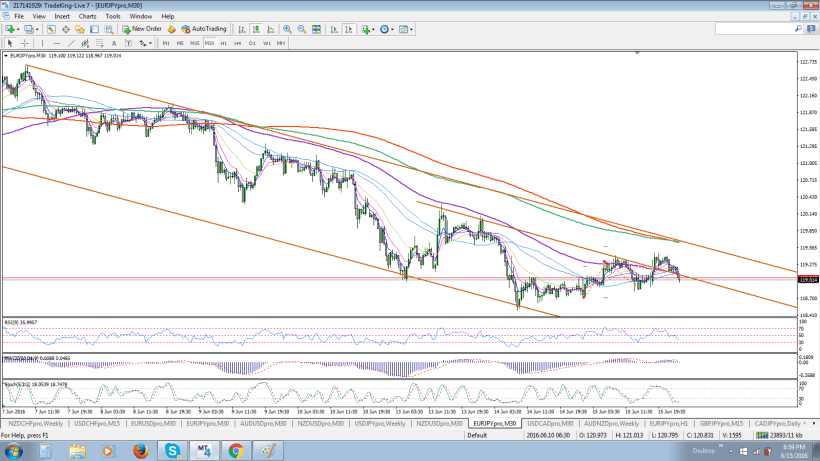Zoom out on the chart
The width and height of the screenshot is (820, 461).
pos(302,29)
